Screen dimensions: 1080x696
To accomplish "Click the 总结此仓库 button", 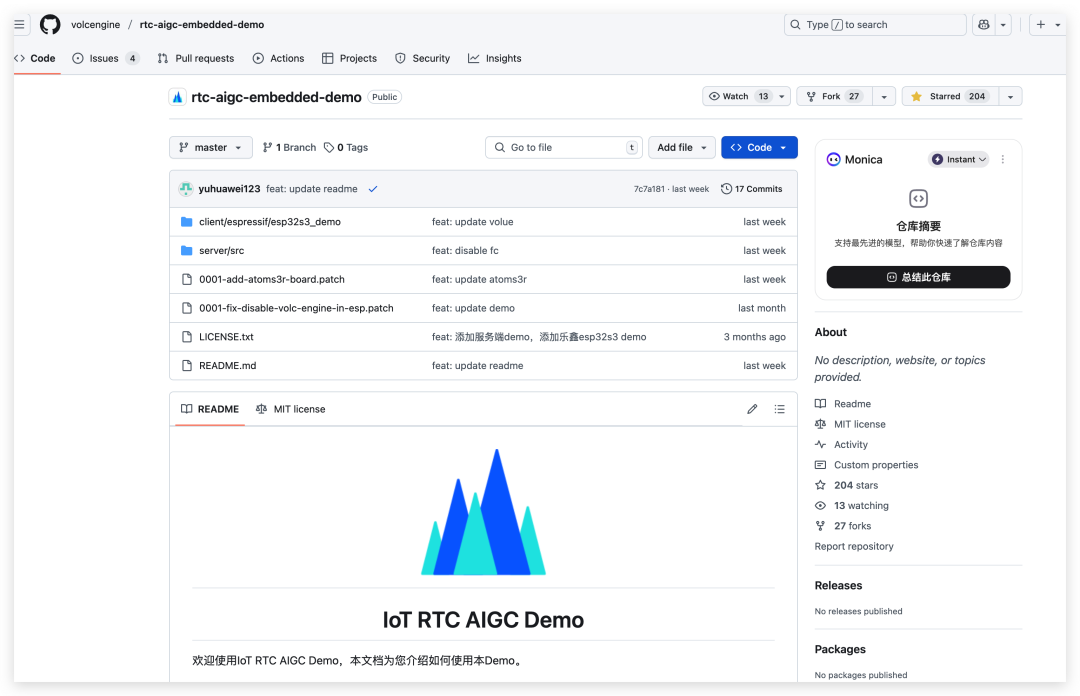I will [918, 277].
